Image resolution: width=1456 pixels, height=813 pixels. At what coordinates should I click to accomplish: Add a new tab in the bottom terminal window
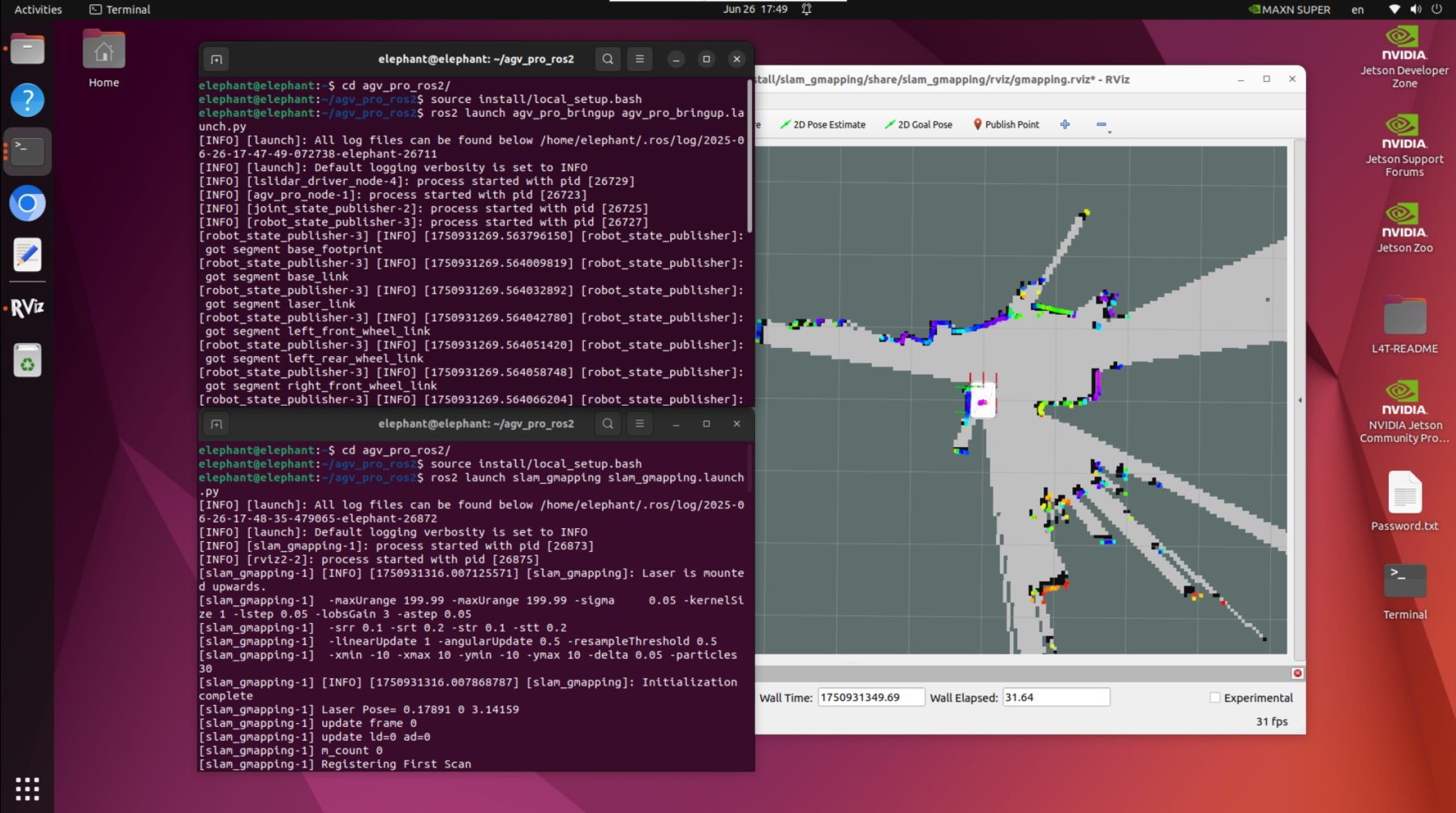click(217, 424)
